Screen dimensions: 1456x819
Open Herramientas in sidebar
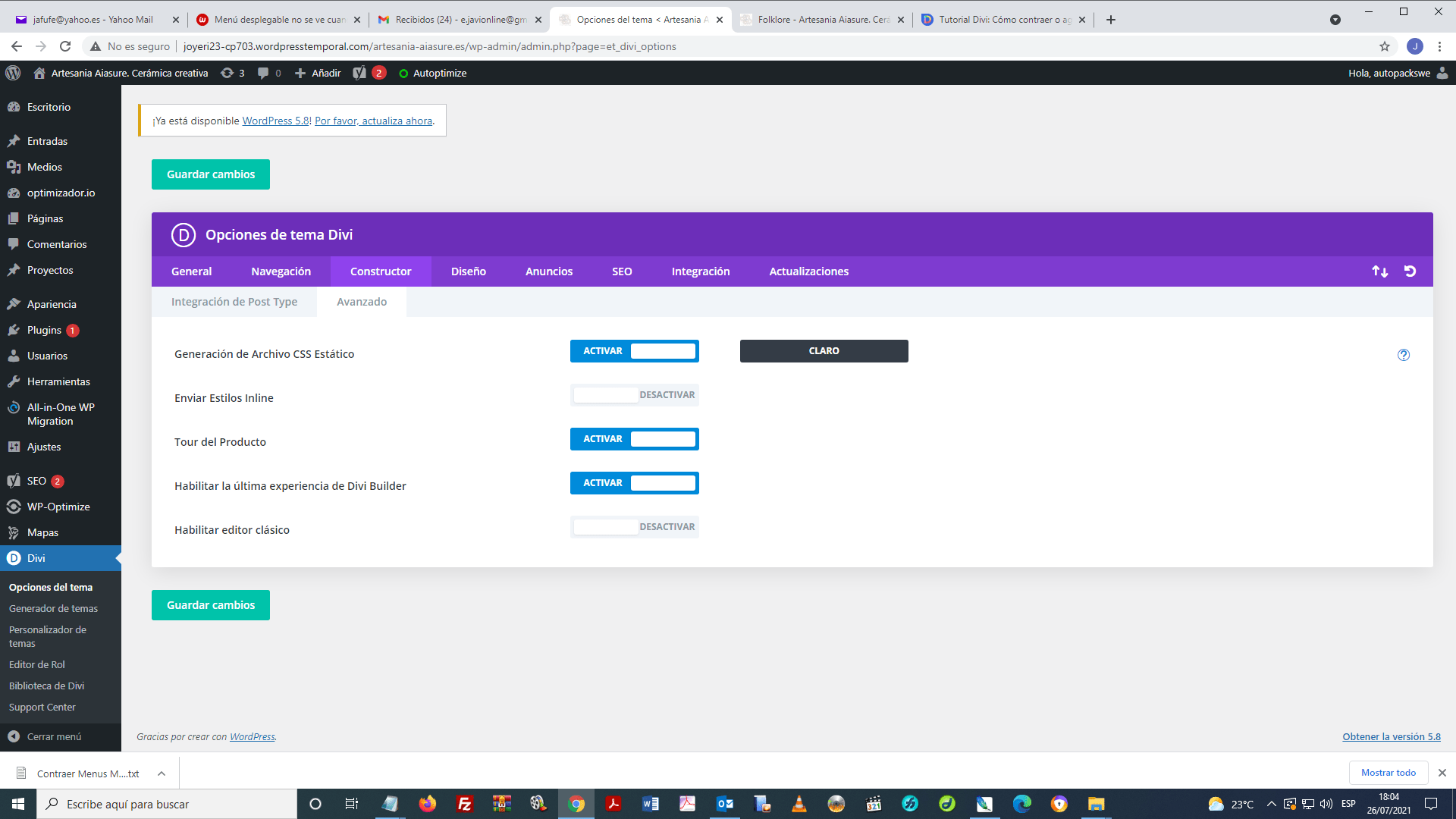coord(61,381)
